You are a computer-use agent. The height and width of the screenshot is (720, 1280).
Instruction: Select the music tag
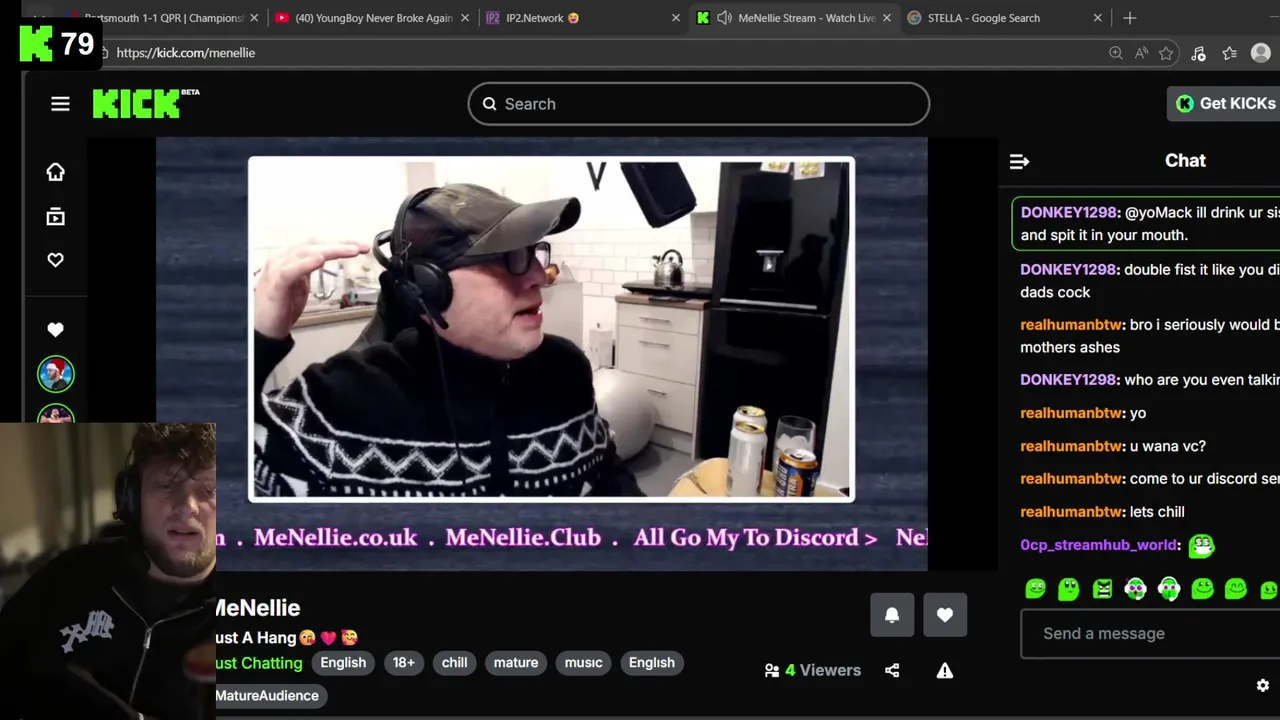pyautogui.click(x=583, y=663)
